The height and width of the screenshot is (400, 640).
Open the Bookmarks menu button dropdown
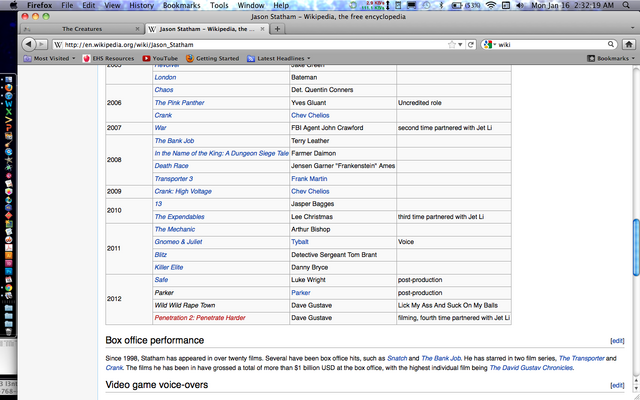(x=611, y=58)
